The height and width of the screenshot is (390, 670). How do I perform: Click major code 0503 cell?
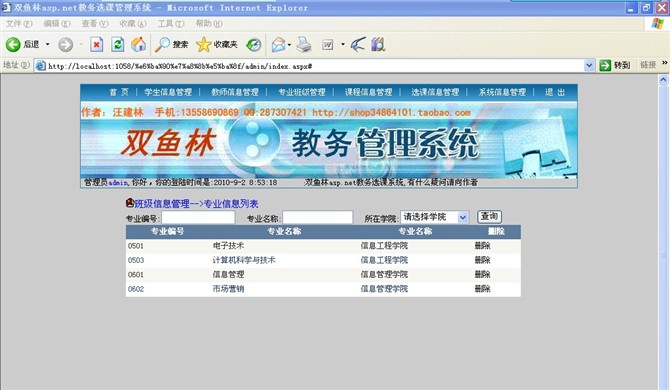(136, 260)
